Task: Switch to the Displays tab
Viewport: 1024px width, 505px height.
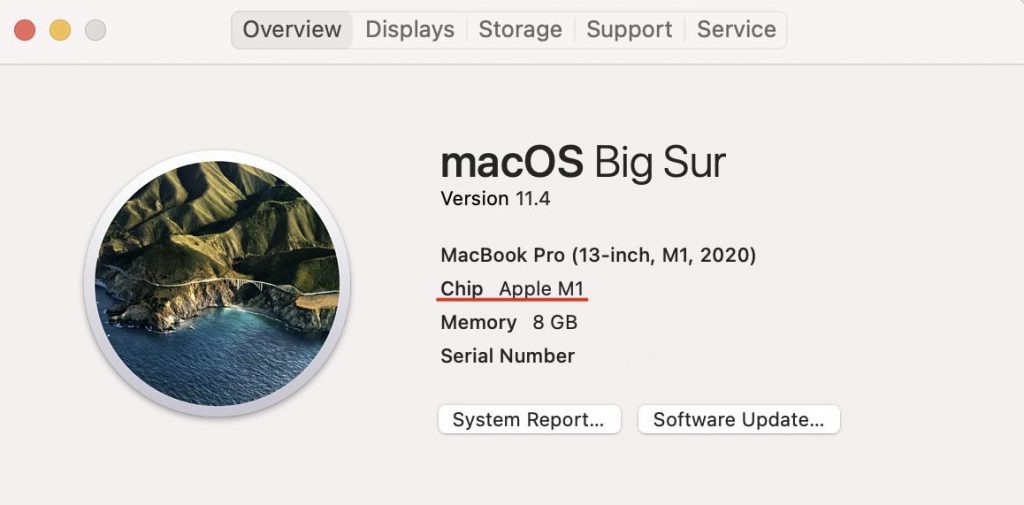Action: tap(410, 30)
